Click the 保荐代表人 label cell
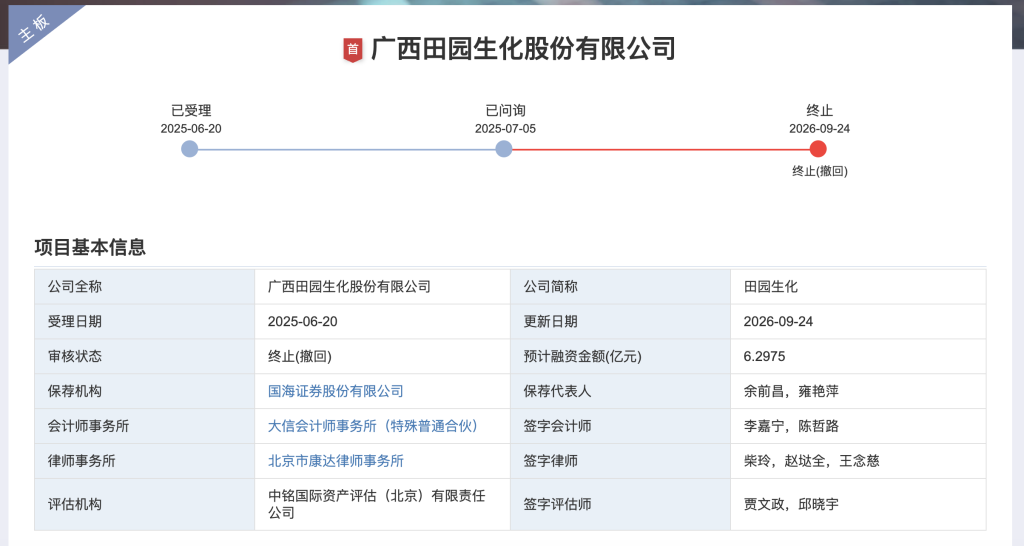Viewport: 1024px width, 546px height. pyautogui.click(x=620, y=391)
